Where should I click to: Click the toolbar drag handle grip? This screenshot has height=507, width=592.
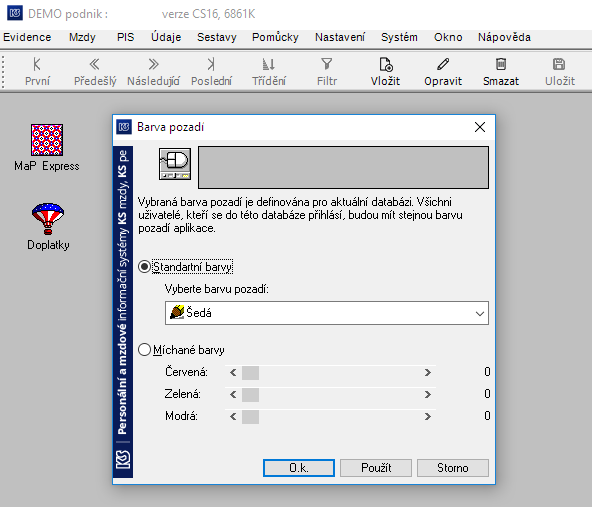coord(3,72)
